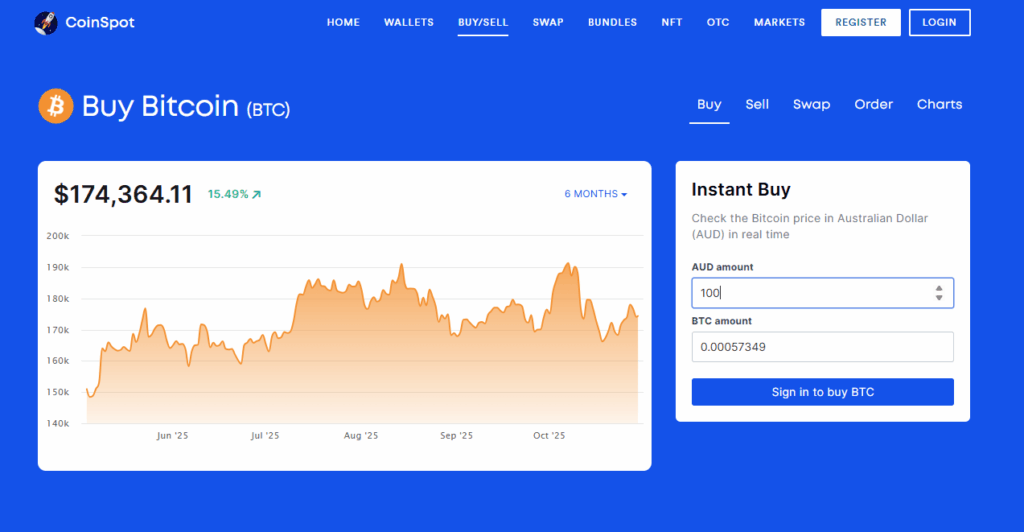Click the Buy Bitcoin heading text
Viewport: 1024px width, 532px height.
pos(160,106)
